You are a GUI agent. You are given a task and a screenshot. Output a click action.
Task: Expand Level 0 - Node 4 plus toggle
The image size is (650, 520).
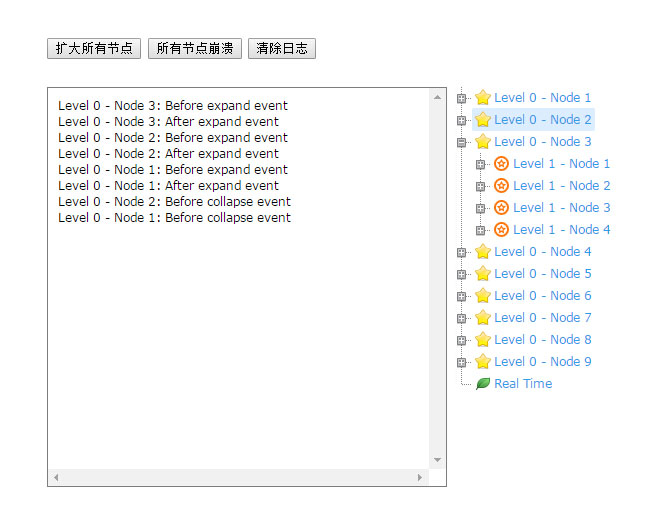pyautogui.click(x=462, y=252)
